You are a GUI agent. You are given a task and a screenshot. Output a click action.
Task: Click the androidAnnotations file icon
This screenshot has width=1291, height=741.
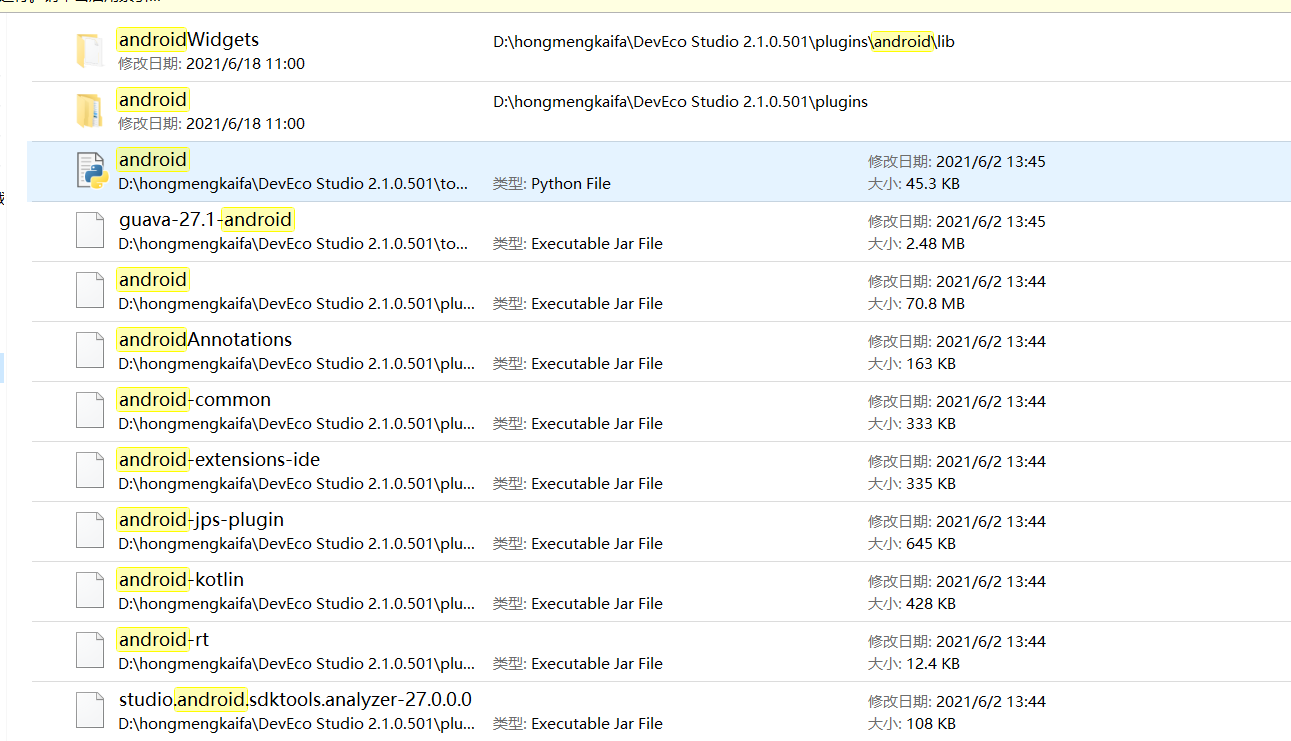click(90, 351)
